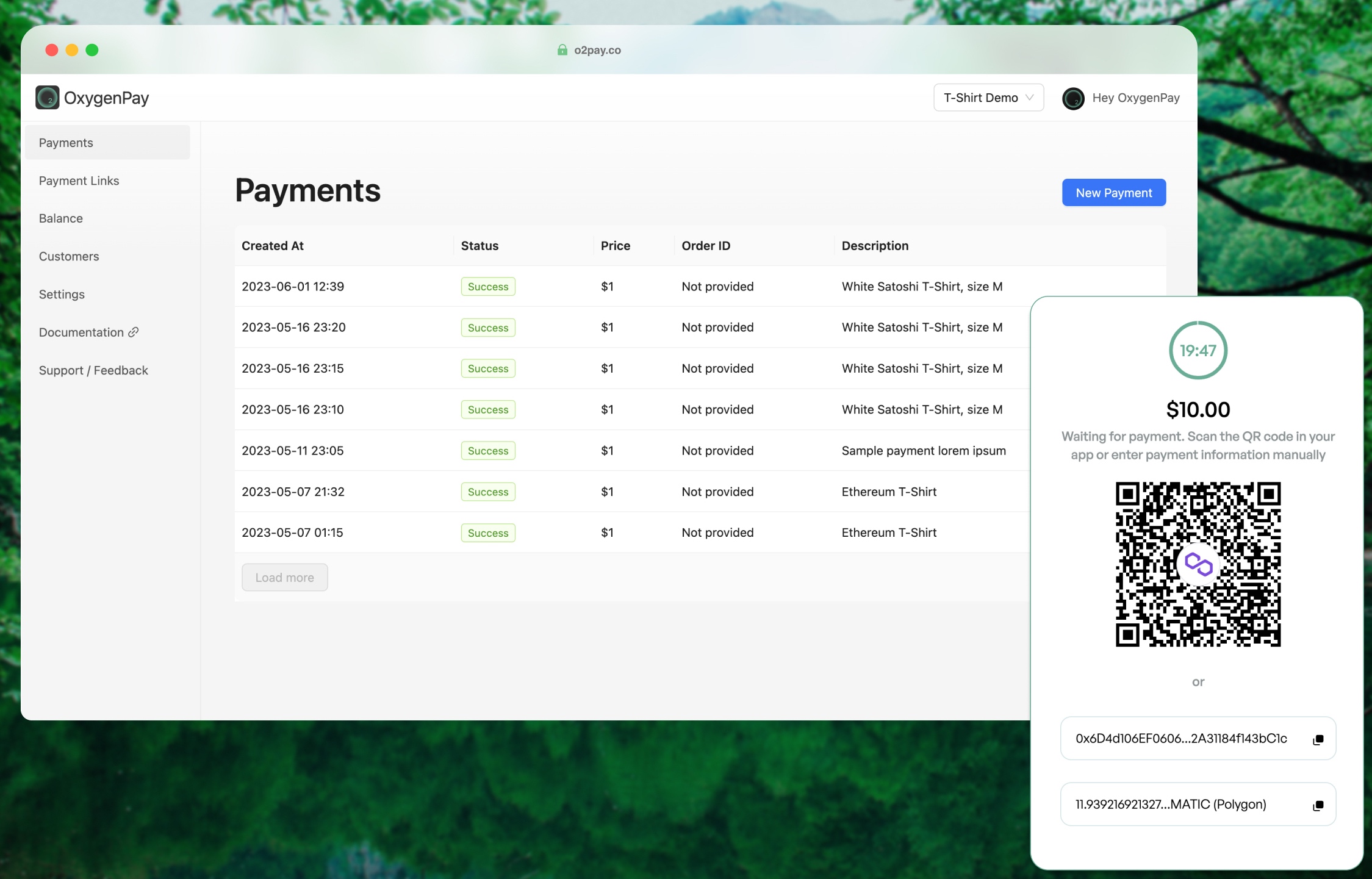Click the OxygenPay logo icon

47,98
